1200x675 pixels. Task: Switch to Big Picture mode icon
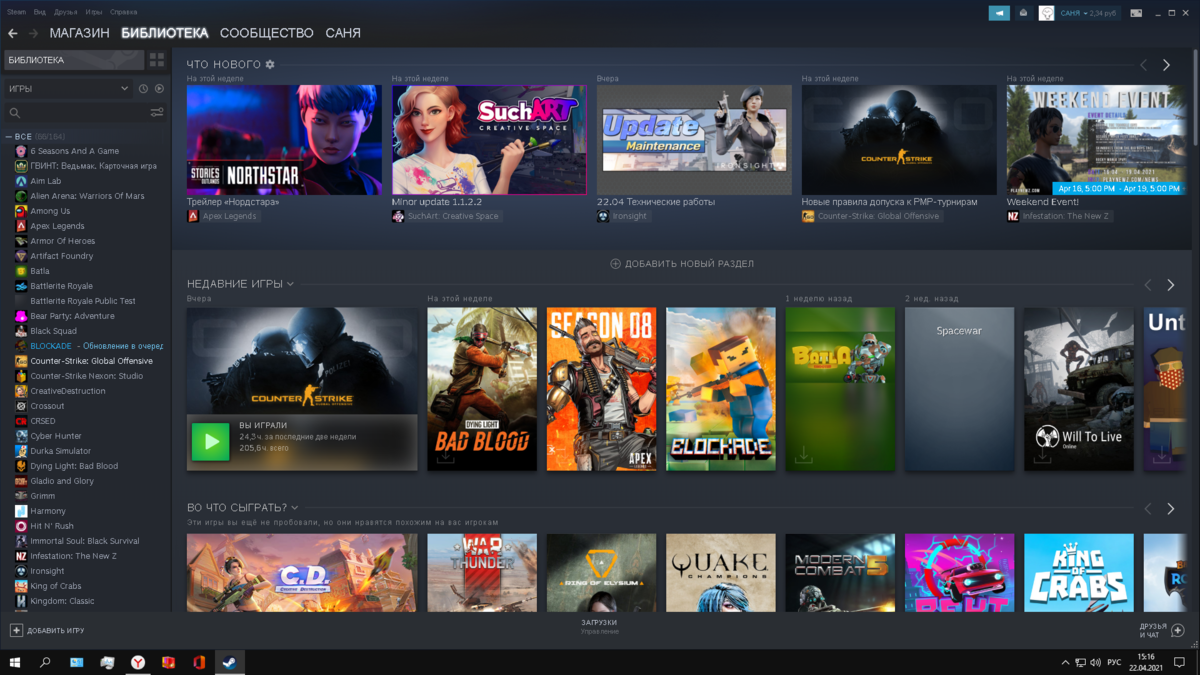point(1136,13)
